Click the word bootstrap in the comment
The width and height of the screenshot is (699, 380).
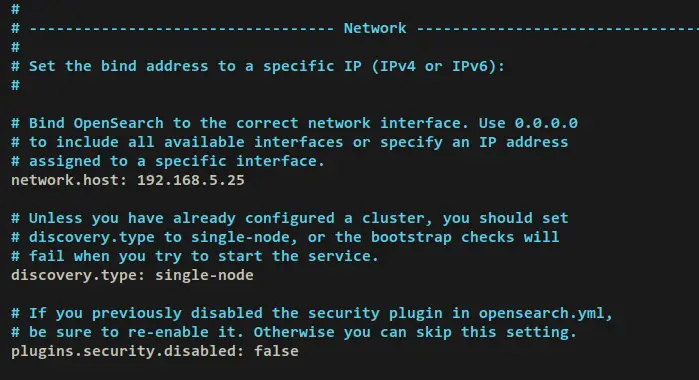411,237
